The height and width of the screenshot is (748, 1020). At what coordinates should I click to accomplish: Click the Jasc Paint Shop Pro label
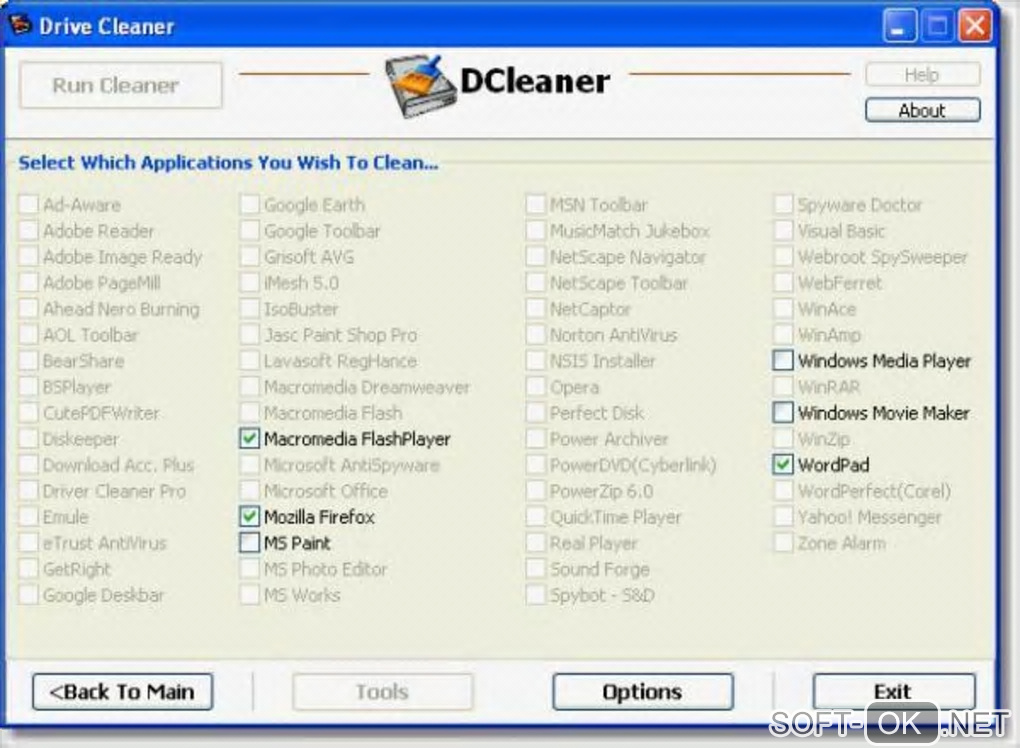[340, 335]
